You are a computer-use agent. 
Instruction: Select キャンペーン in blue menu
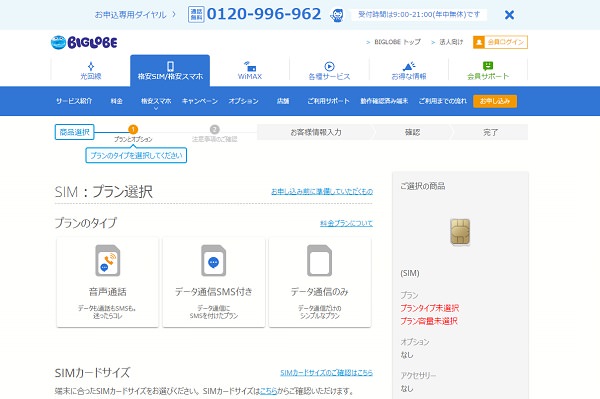(x=200, y=101)
